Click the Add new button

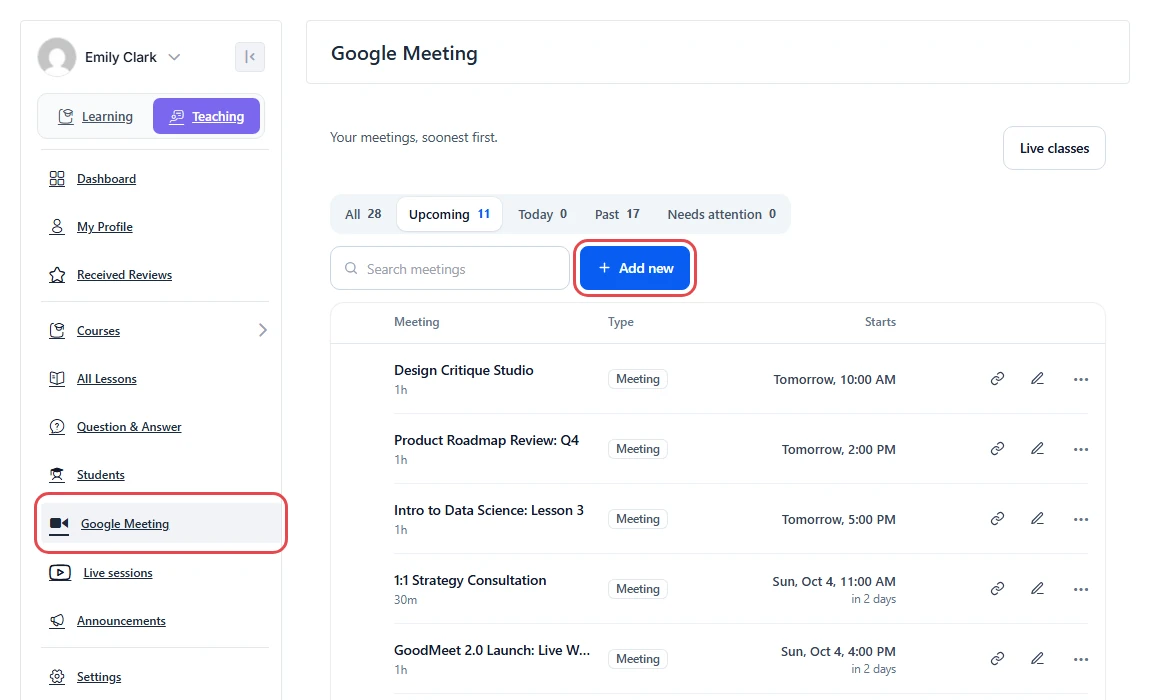pos(635,268)
